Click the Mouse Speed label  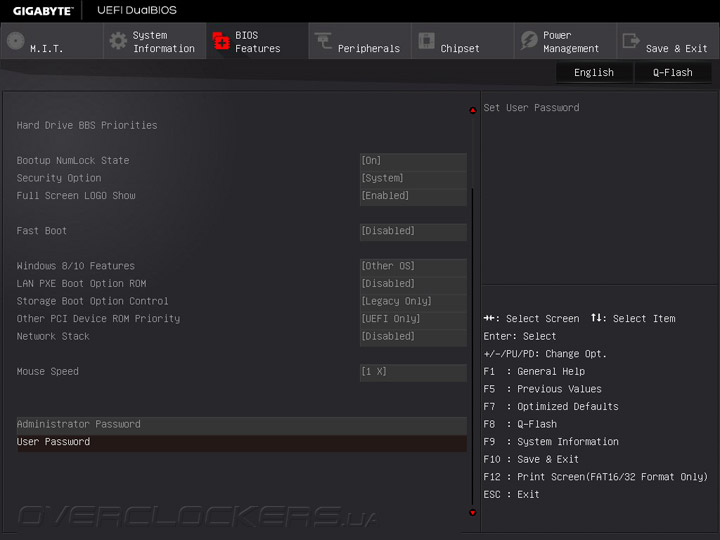(x=48, y=372)
